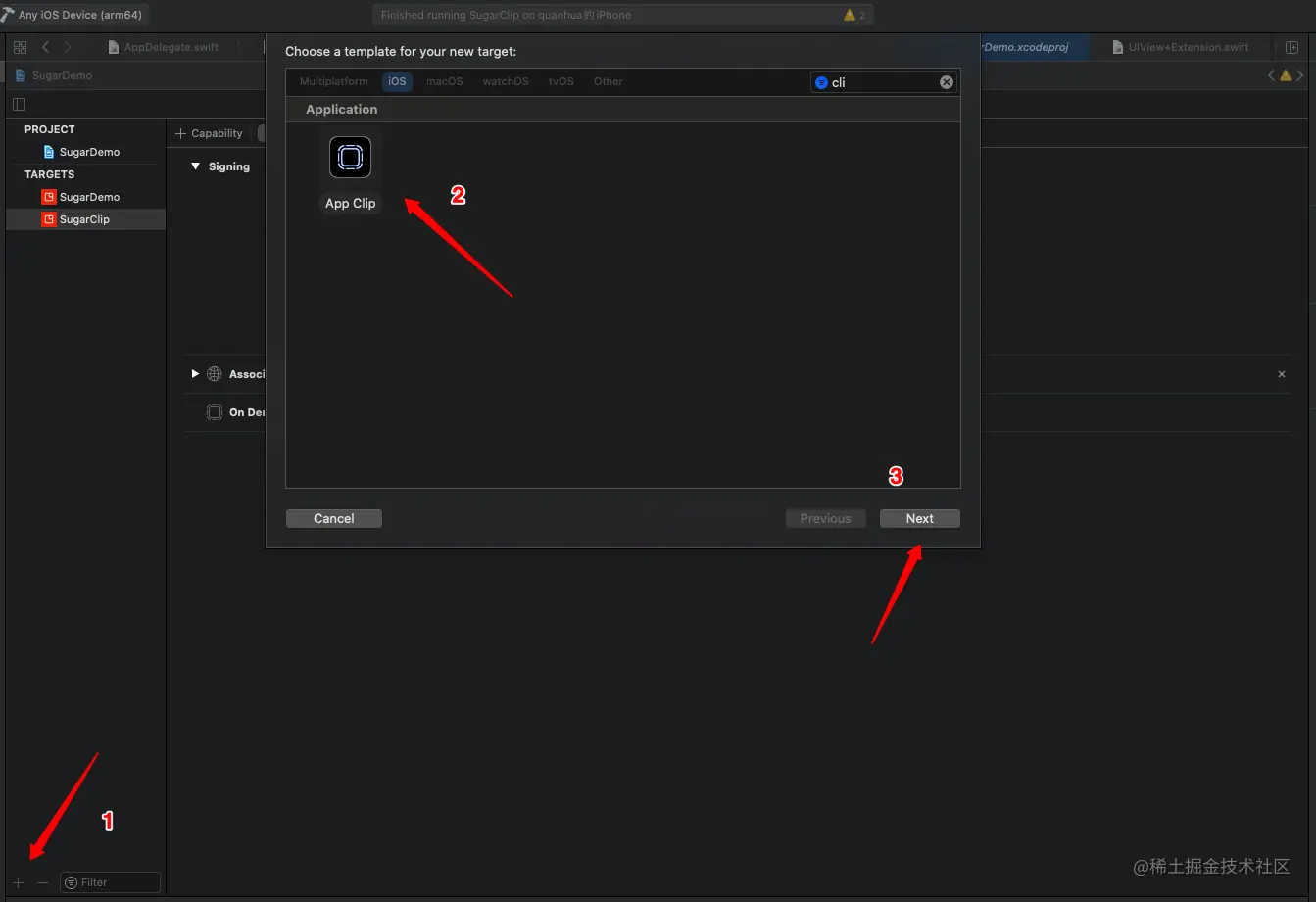This screenshot has width=1316, height=902.
Task: Click the On Demand resources icon
Action: [x=215, y=412]
